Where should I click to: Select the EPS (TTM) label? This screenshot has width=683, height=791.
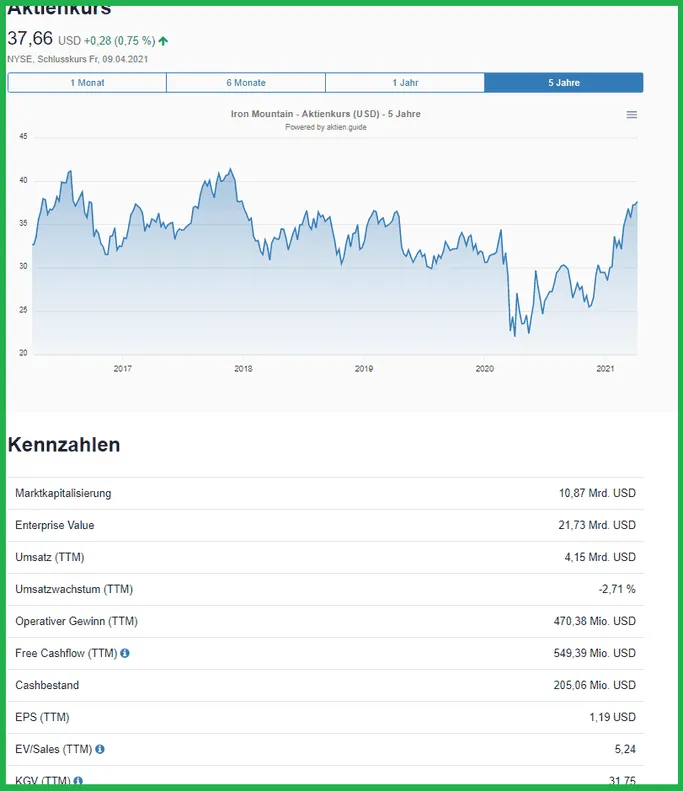tap(42, 717)
